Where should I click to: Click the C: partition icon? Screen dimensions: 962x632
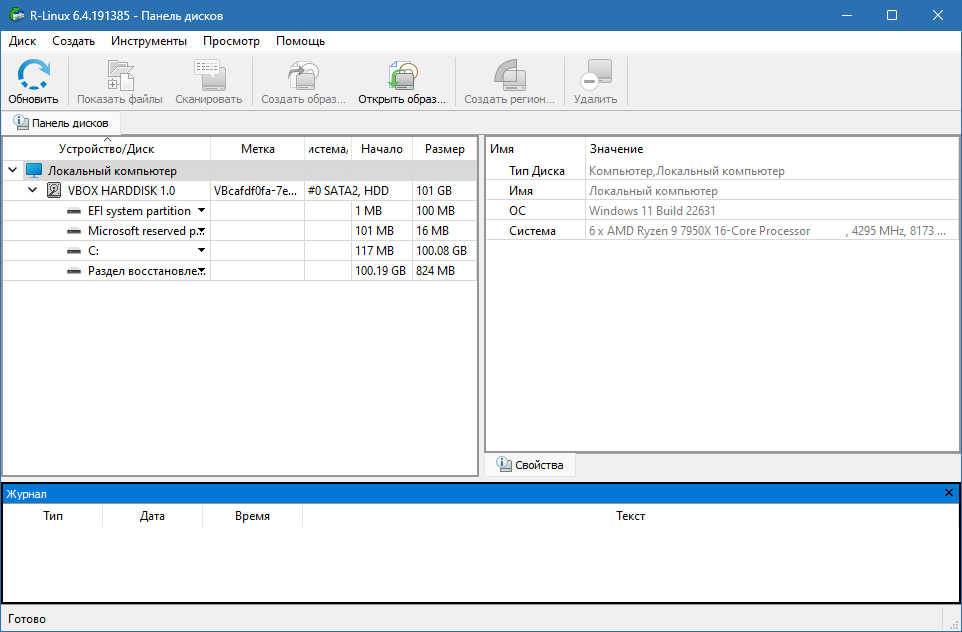point(74,251)
